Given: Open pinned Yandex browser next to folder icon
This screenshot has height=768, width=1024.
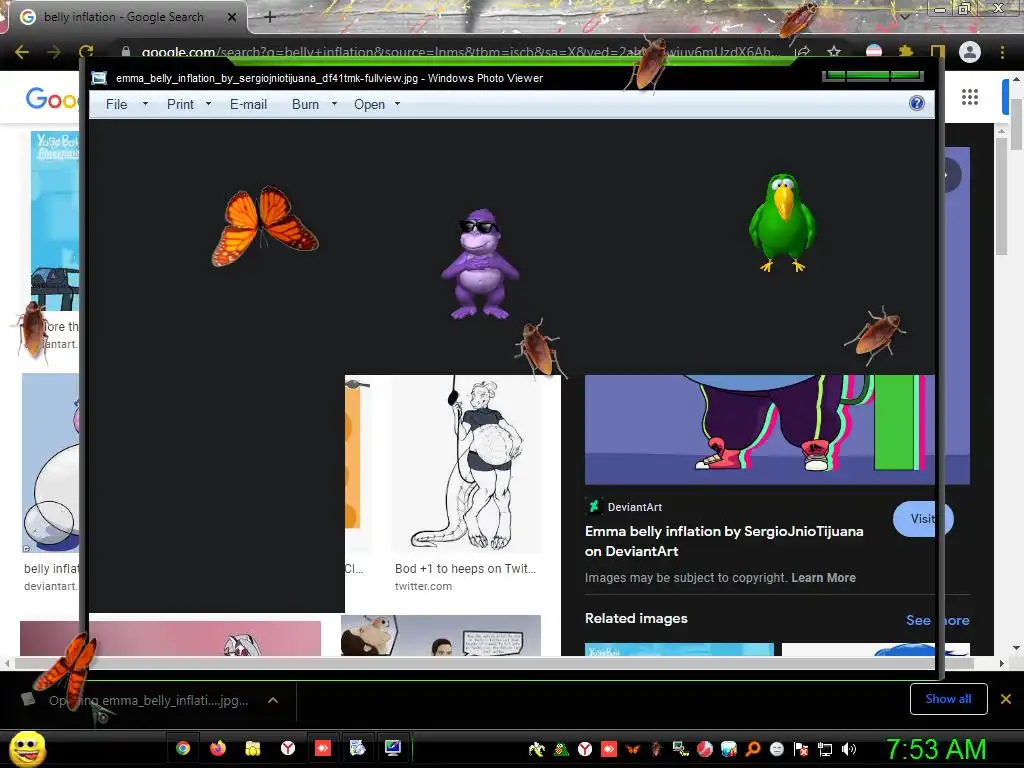Looking at the screenshot, I should (x=287, y=748).
